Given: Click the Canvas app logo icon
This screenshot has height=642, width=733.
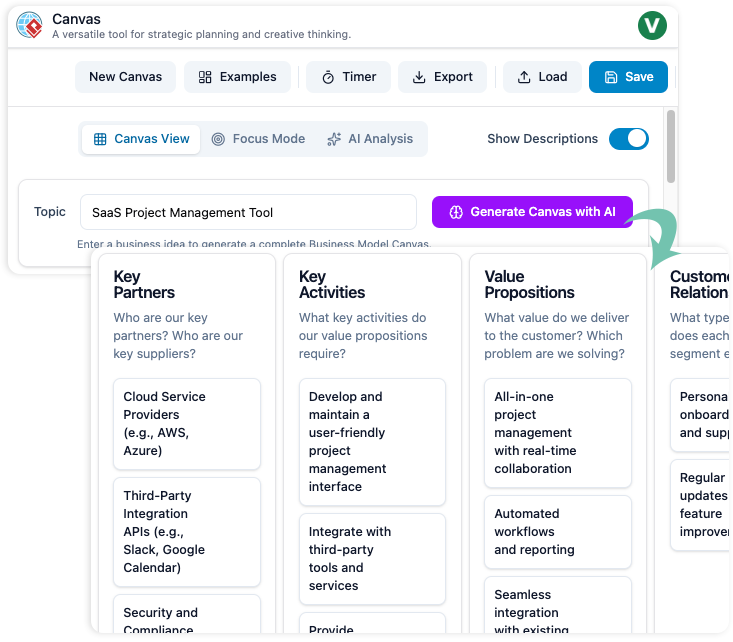Looking at the screenshot, I should pyautogui.click(x=29, y=25).
